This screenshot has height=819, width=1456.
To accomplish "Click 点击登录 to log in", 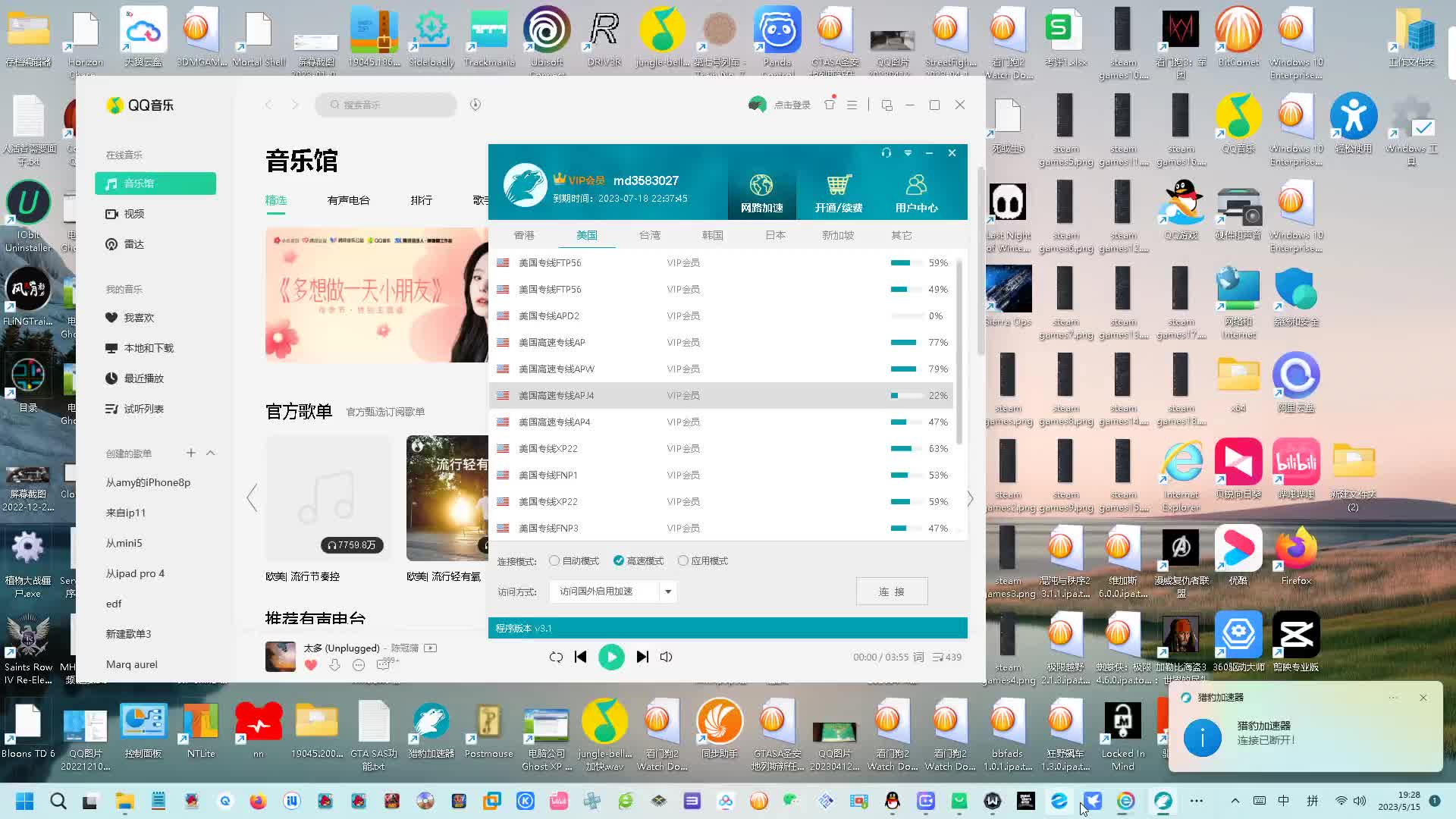I will point(792,105).
